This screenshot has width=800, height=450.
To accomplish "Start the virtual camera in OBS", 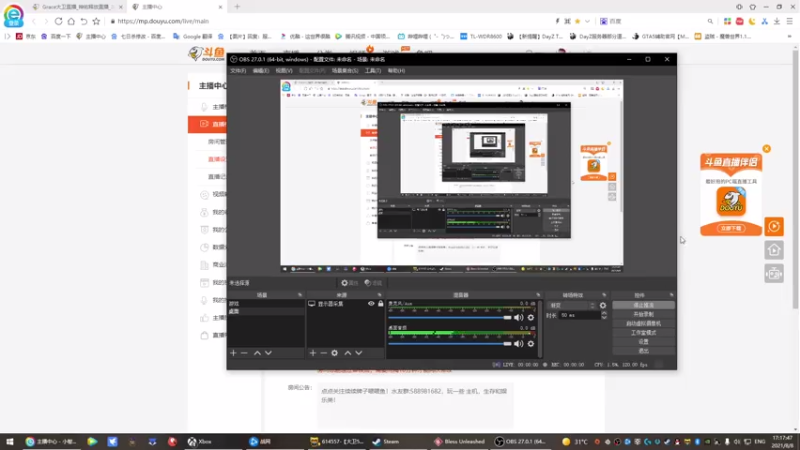I will [x=643, y=323].
